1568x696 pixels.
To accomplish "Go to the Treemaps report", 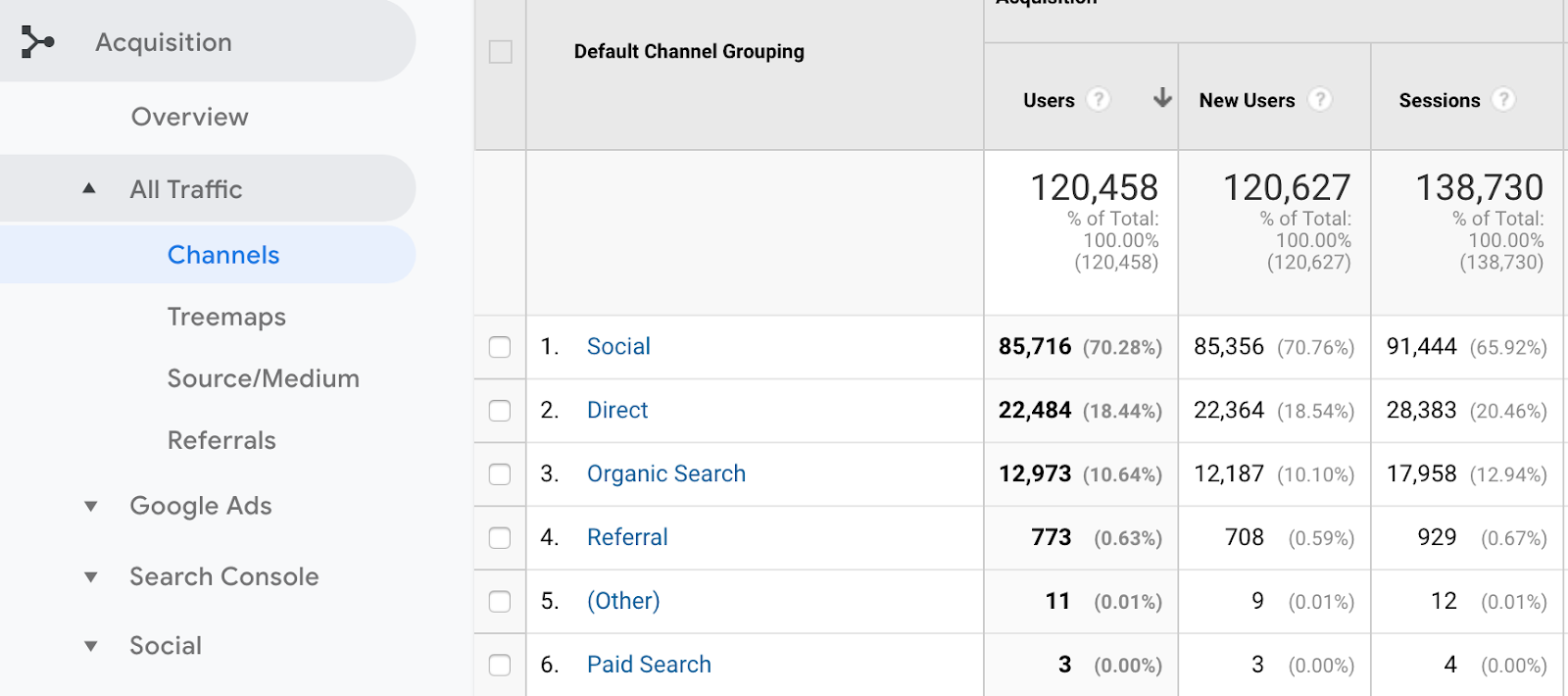I will click(226, 317).
